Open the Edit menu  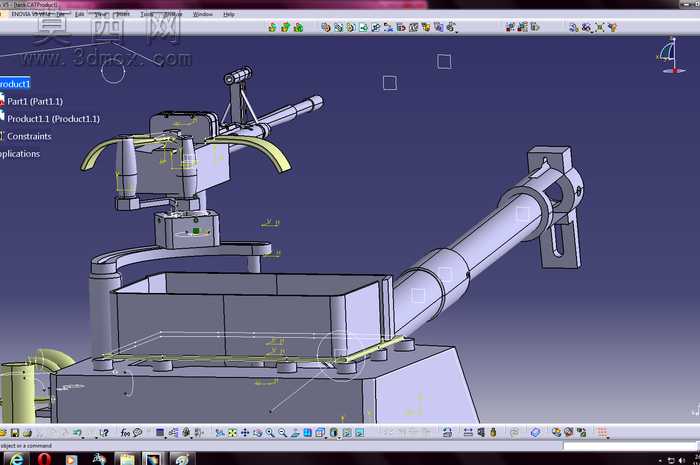(79, 14)
